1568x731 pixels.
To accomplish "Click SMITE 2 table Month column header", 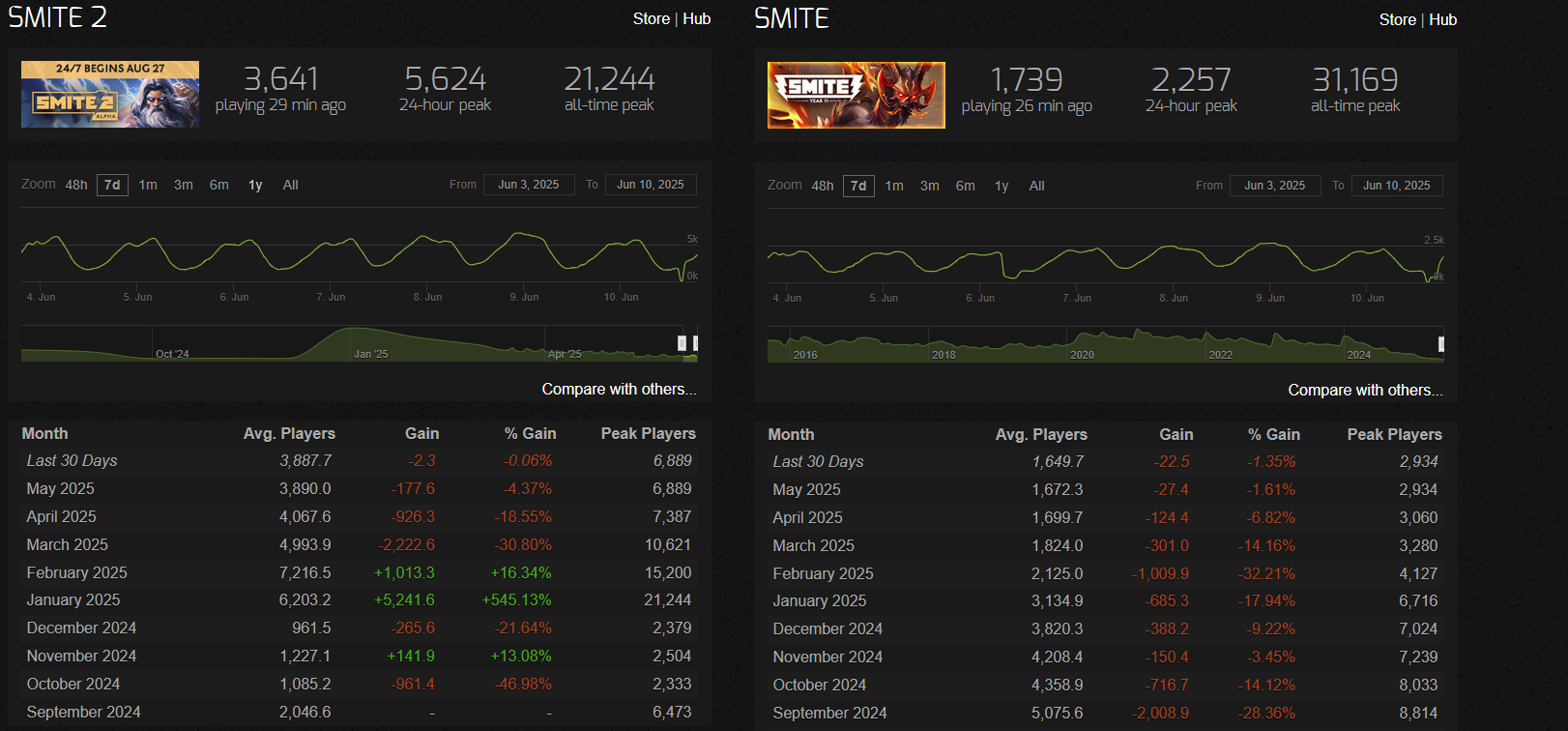I will click(x=44, y=433).
